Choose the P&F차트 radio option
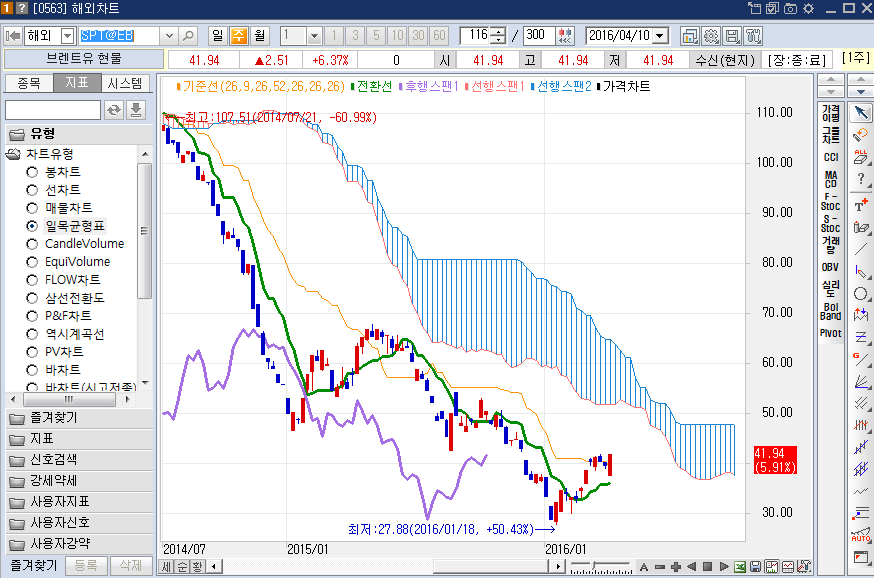Viewport: 874px width, 578px height. [x=33, y=316]
